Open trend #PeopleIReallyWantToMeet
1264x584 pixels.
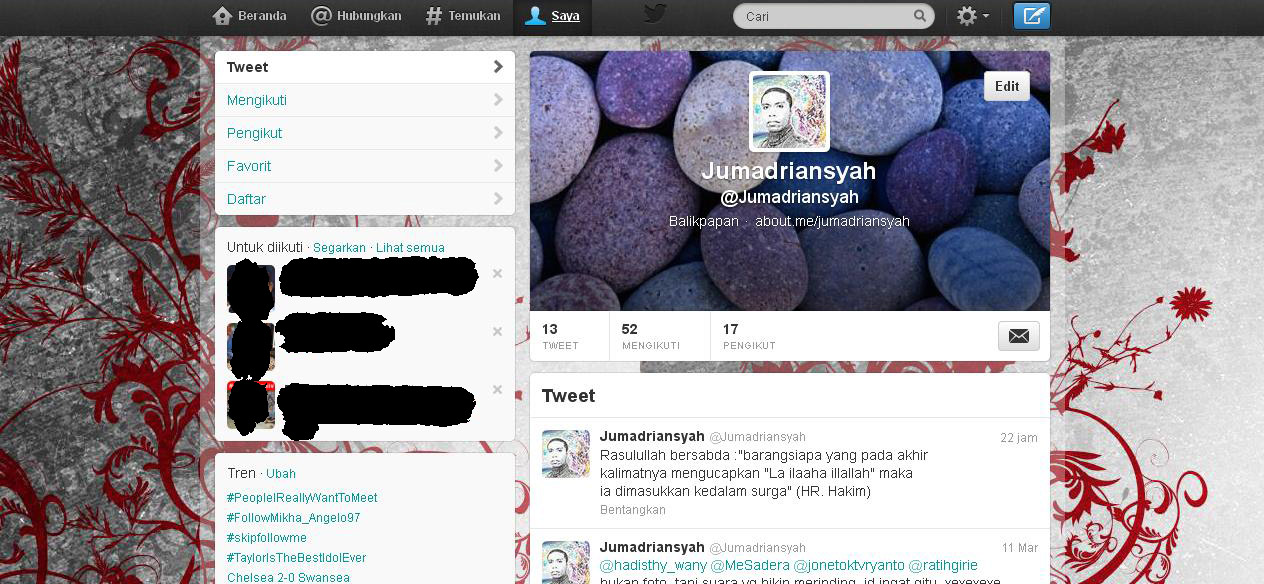coord(302,498)
